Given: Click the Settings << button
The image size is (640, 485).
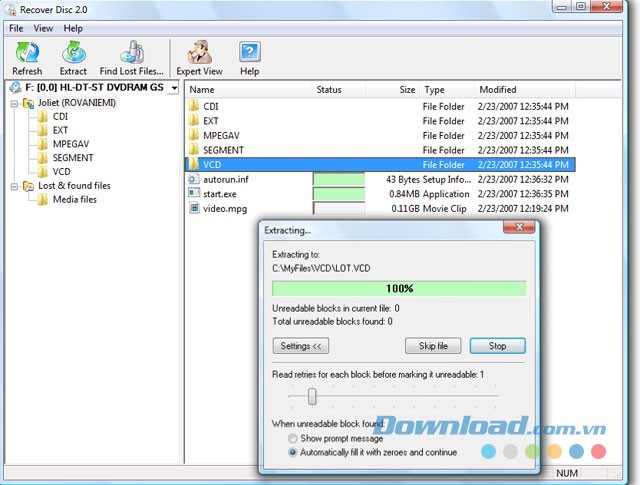Looking at the screenshot, I should point(301,346).
